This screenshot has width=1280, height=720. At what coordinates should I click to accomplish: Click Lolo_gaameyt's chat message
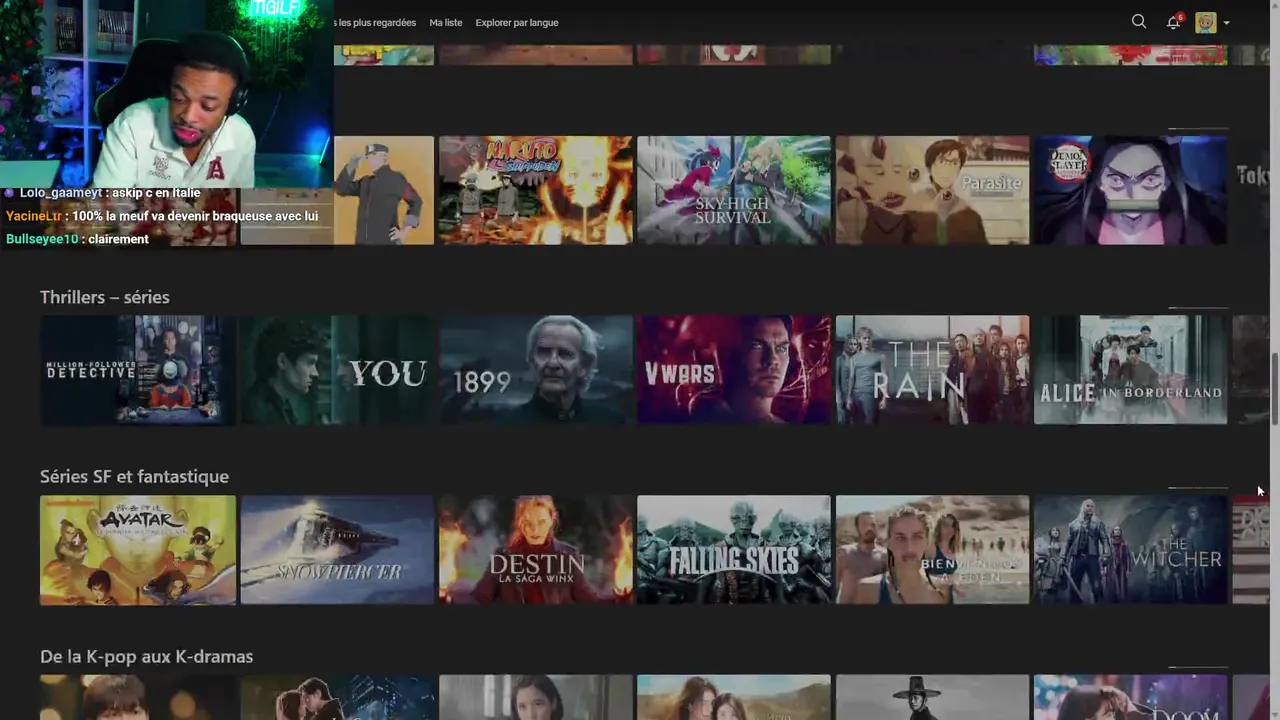103,193
